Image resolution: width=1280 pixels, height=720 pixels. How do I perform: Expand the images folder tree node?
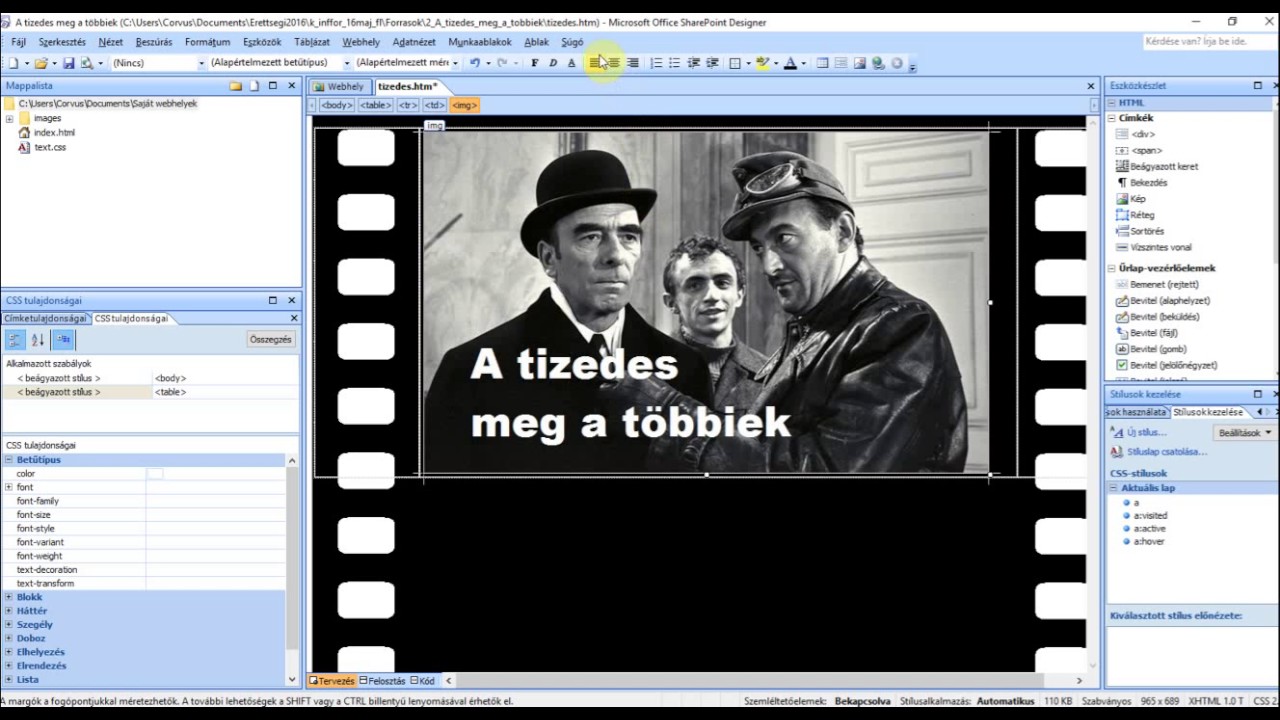9,118
